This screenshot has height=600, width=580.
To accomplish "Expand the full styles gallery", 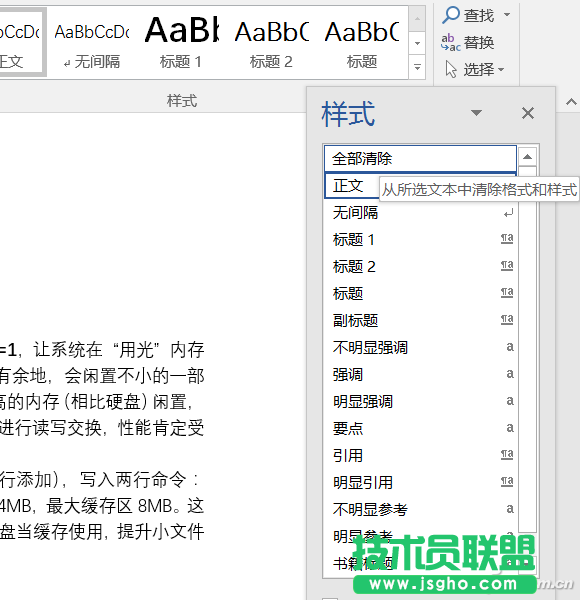I will pyautogui.click(x=417, y=68).
